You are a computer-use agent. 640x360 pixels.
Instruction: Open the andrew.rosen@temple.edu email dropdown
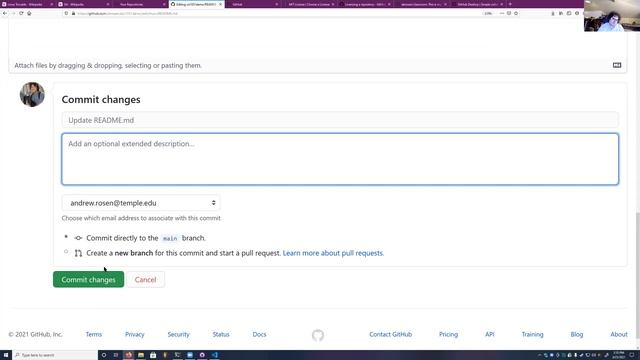point(141,203)
